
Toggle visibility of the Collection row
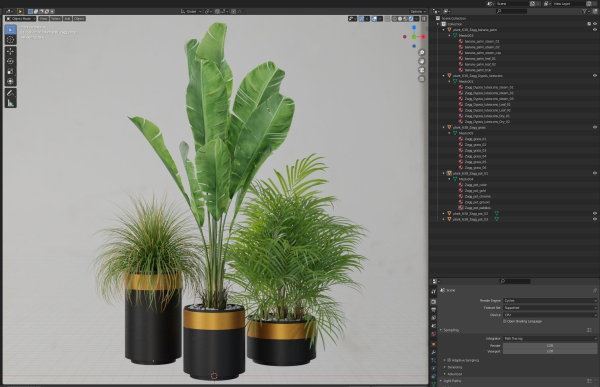595,24
